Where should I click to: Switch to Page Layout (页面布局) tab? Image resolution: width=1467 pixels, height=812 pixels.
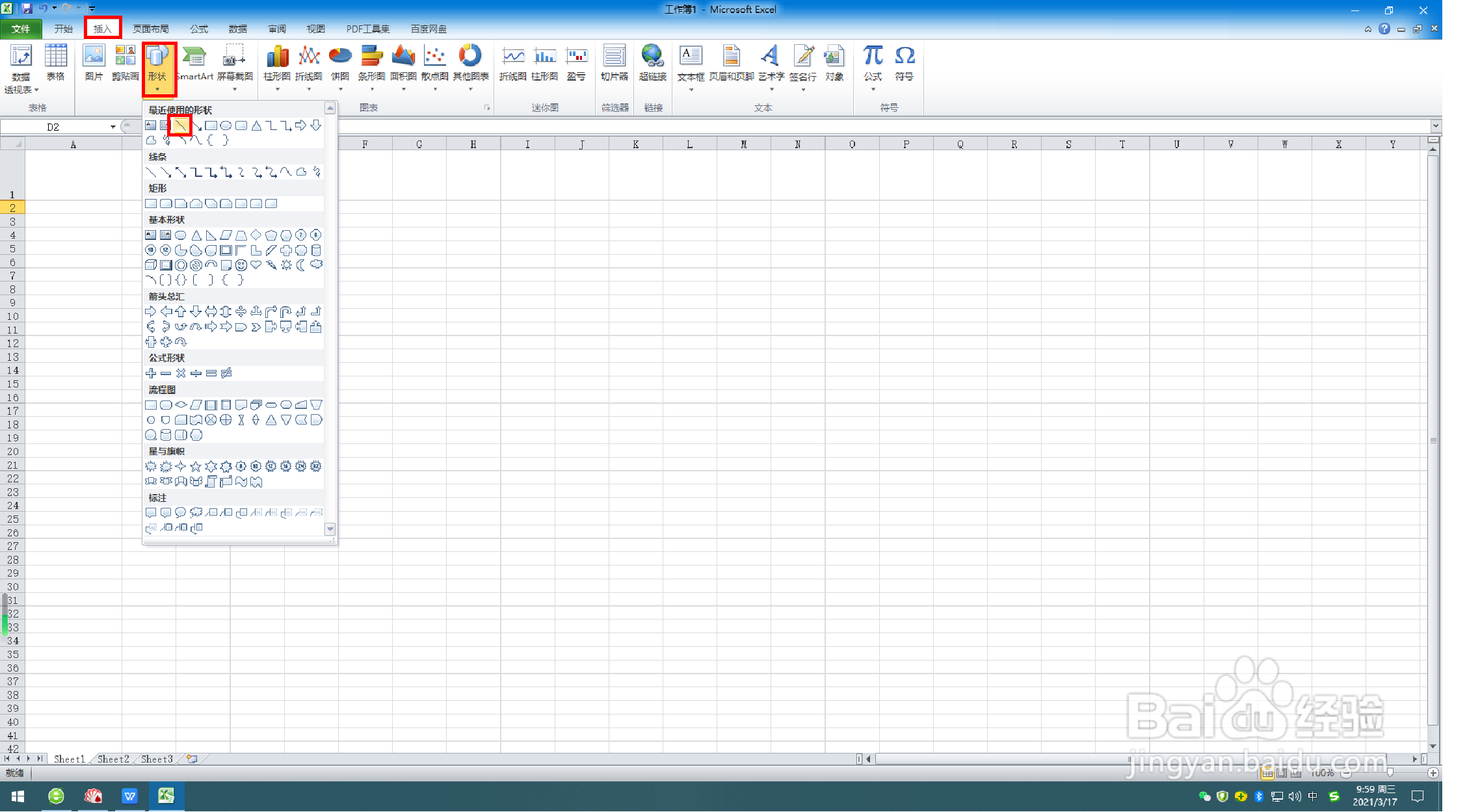coord(151,29)
